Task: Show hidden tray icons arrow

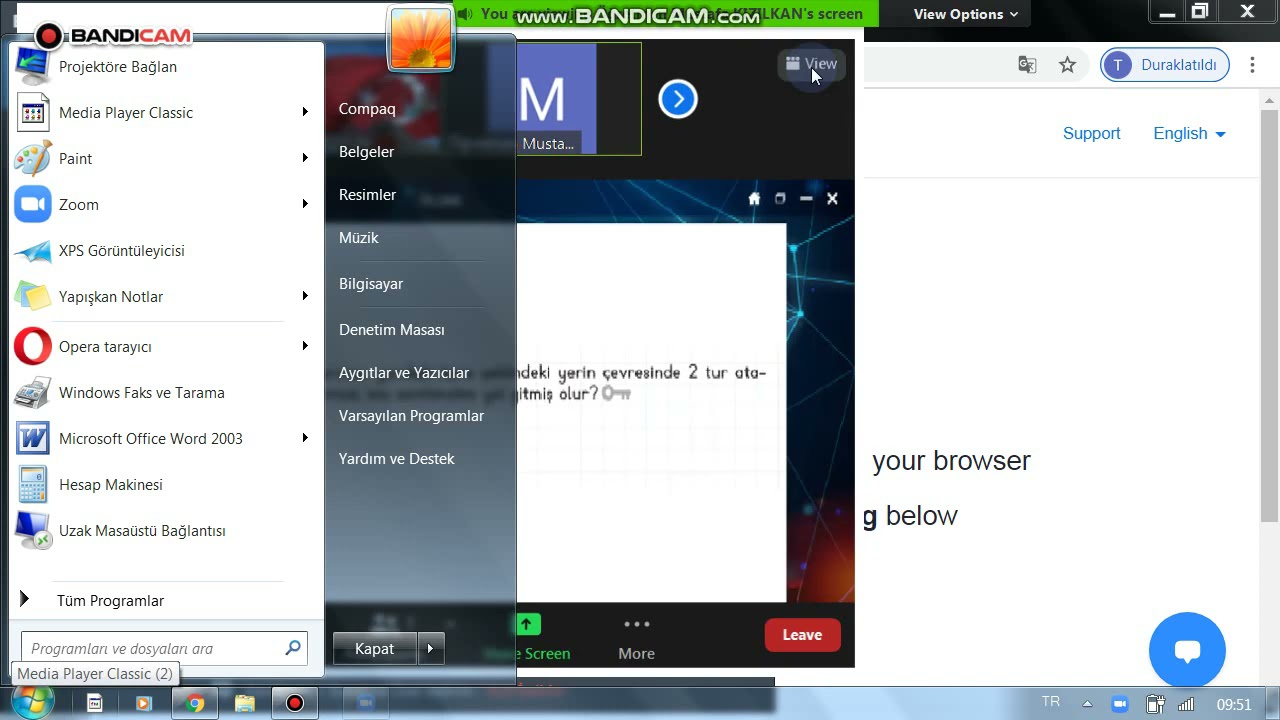Action: tap(1087, 704)
